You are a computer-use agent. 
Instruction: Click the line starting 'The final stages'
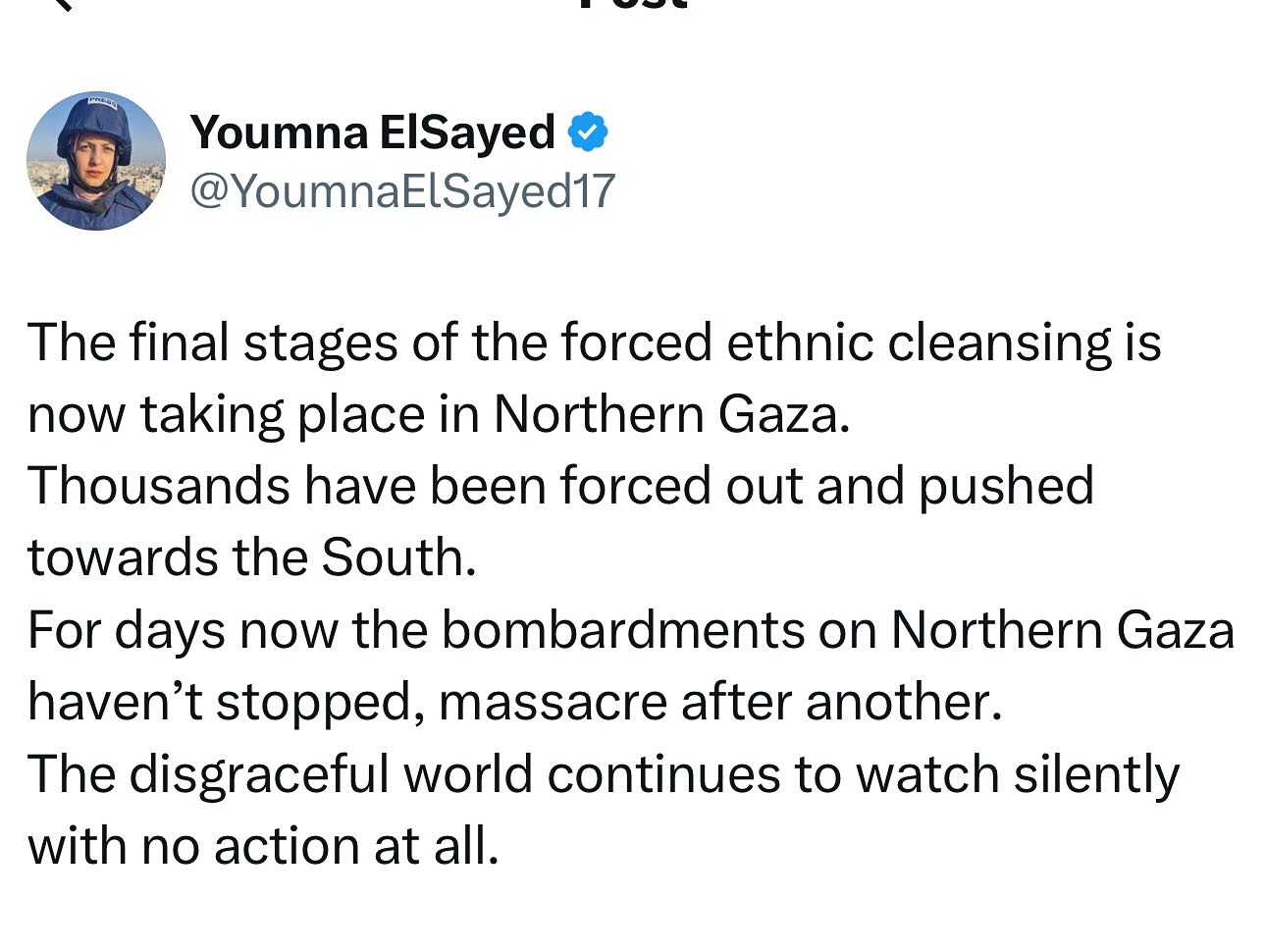coord(594,344)
